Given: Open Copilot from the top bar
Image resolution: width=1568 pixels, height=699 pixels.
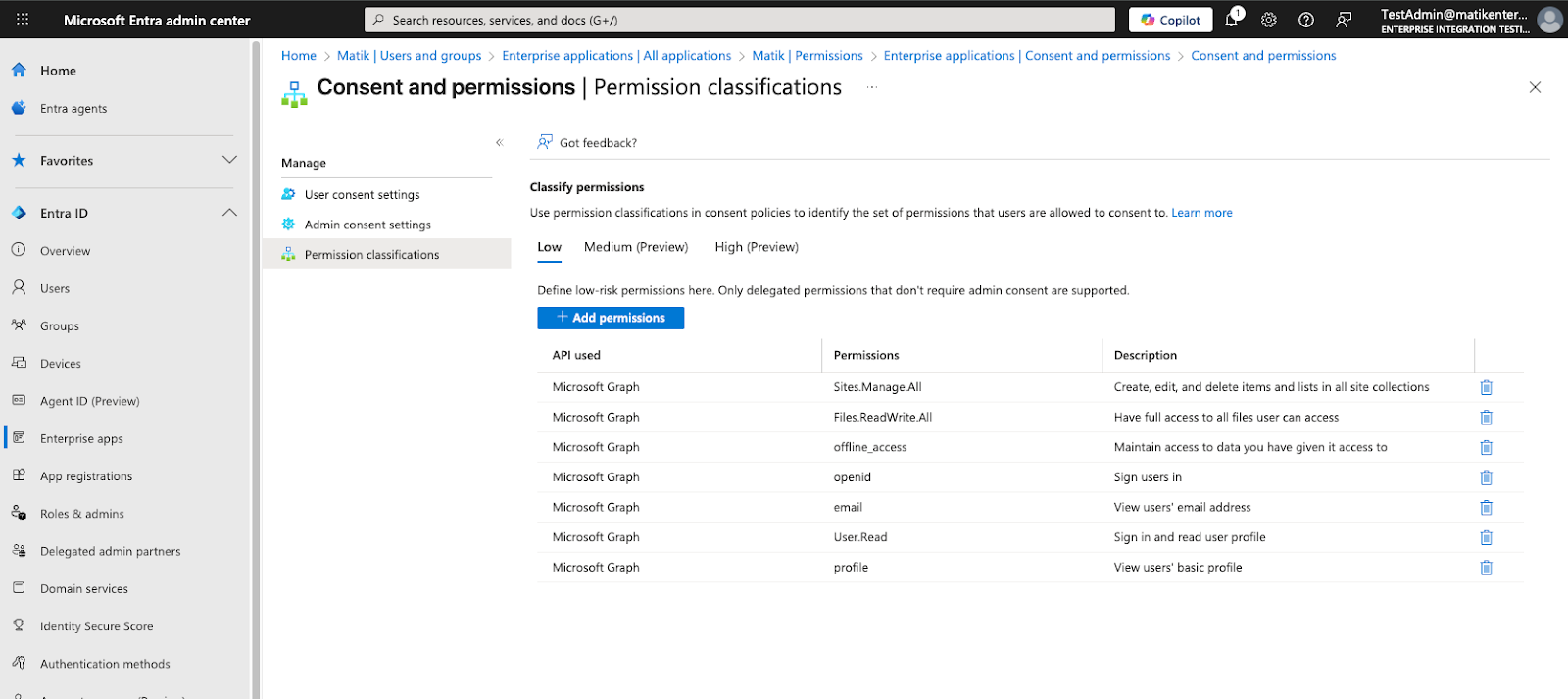Looking at the screenshot, I should tap(1171, 20).
